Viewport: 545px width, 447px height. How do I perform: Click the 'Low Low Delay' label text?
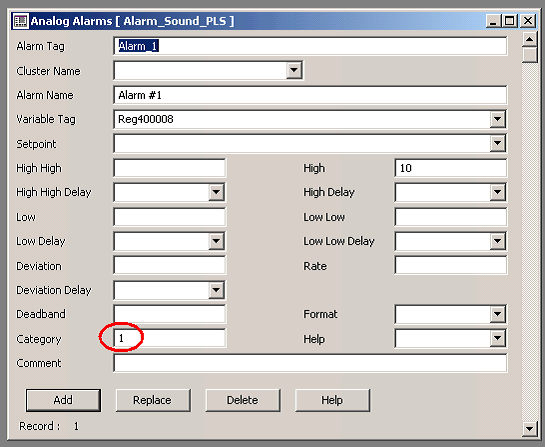coord(339,241)
